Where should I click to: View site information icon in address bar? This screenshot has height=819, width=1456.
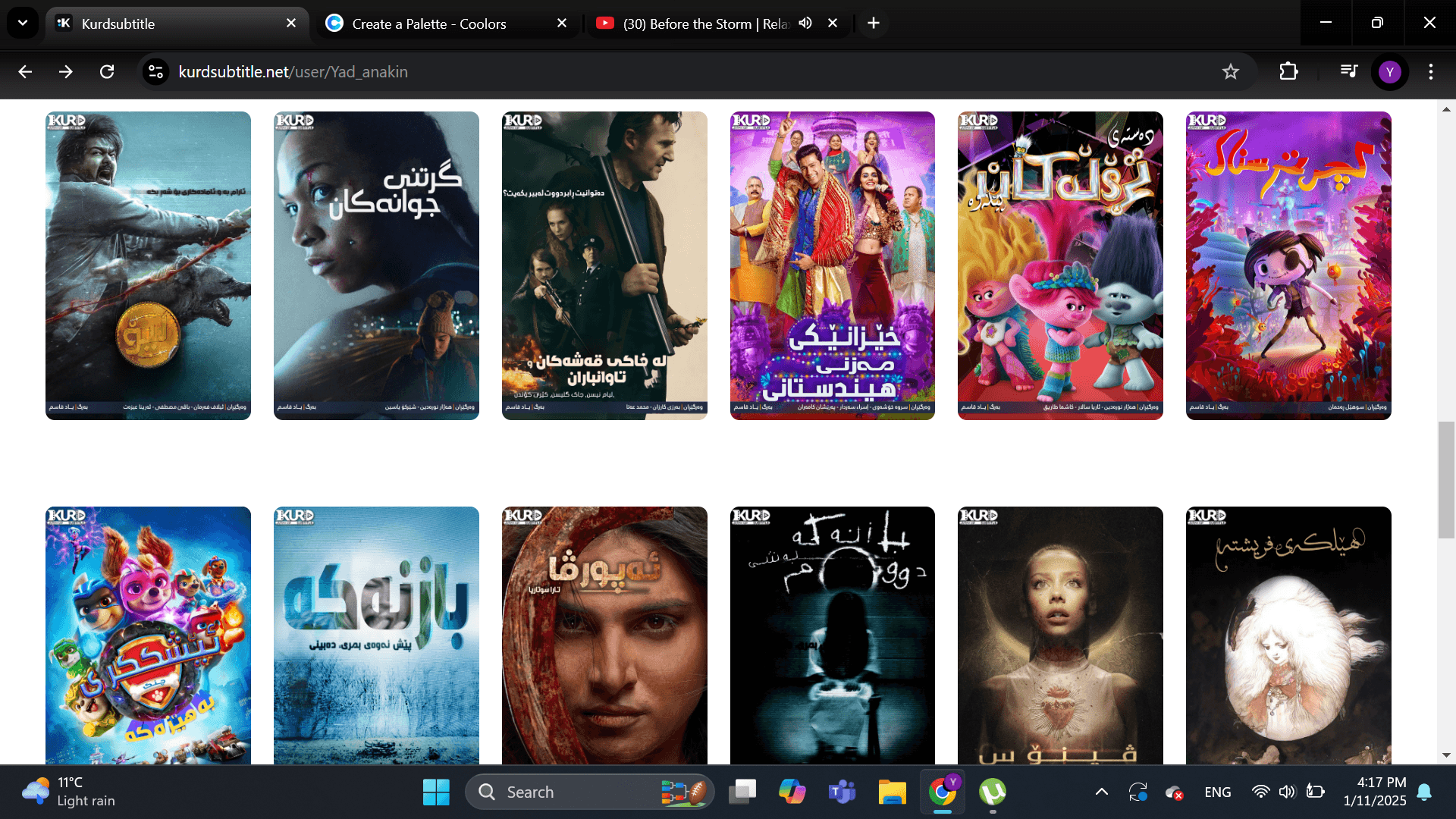pyautogui.click(x=156, y=72)
